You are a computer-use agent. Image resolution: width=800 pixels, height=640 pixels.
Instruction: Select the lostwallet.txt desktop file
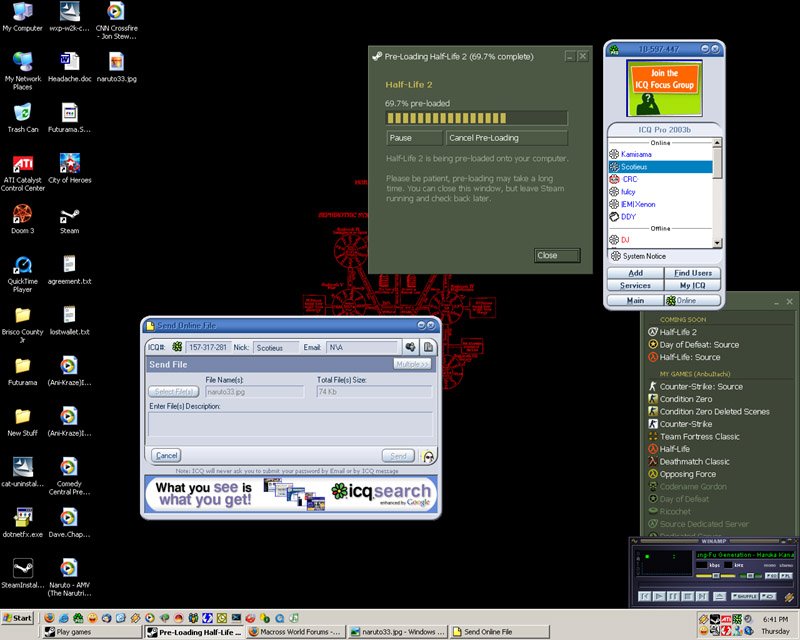[69, 320]
